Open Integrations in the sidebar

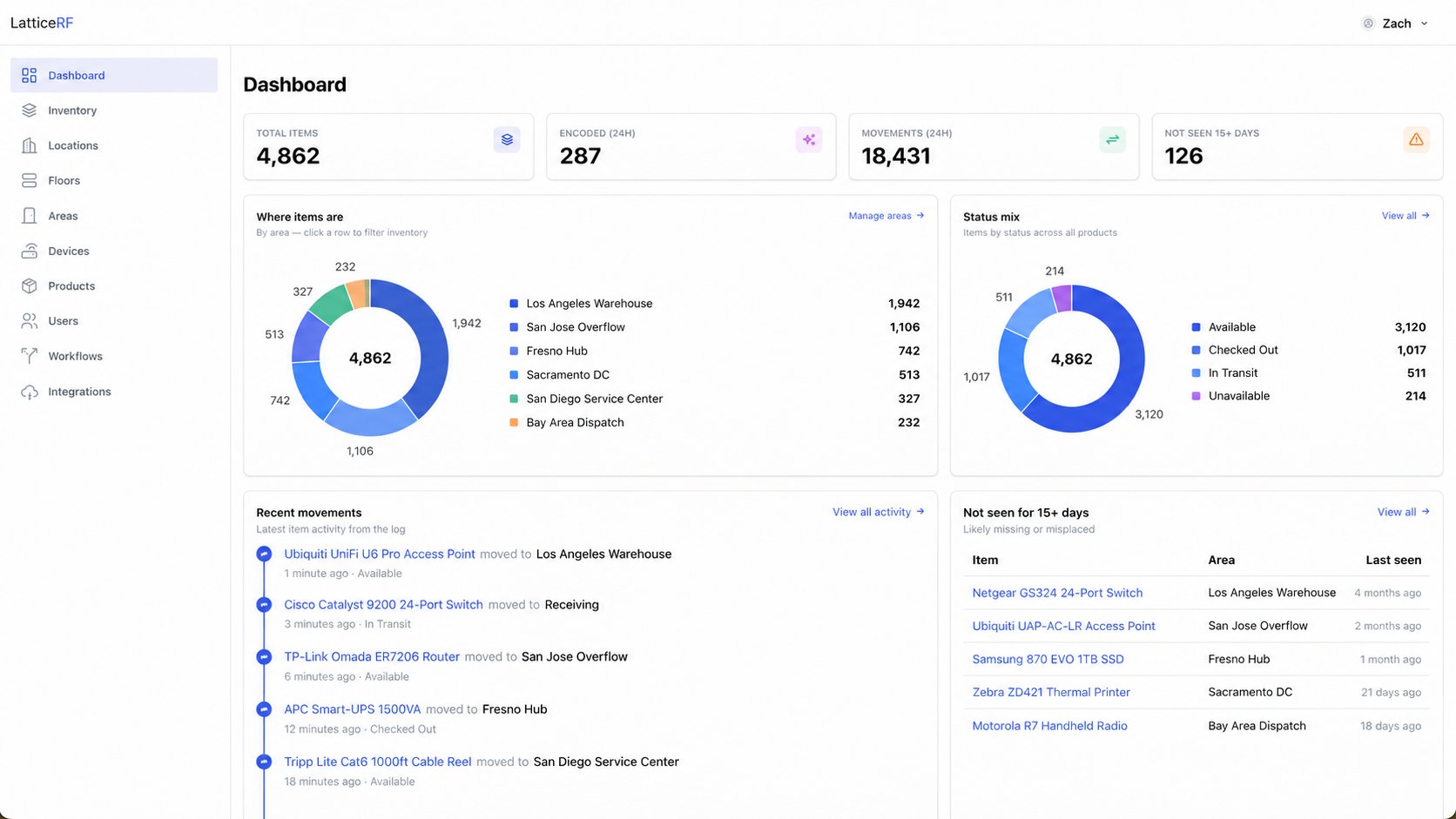(x=114, y=392)
